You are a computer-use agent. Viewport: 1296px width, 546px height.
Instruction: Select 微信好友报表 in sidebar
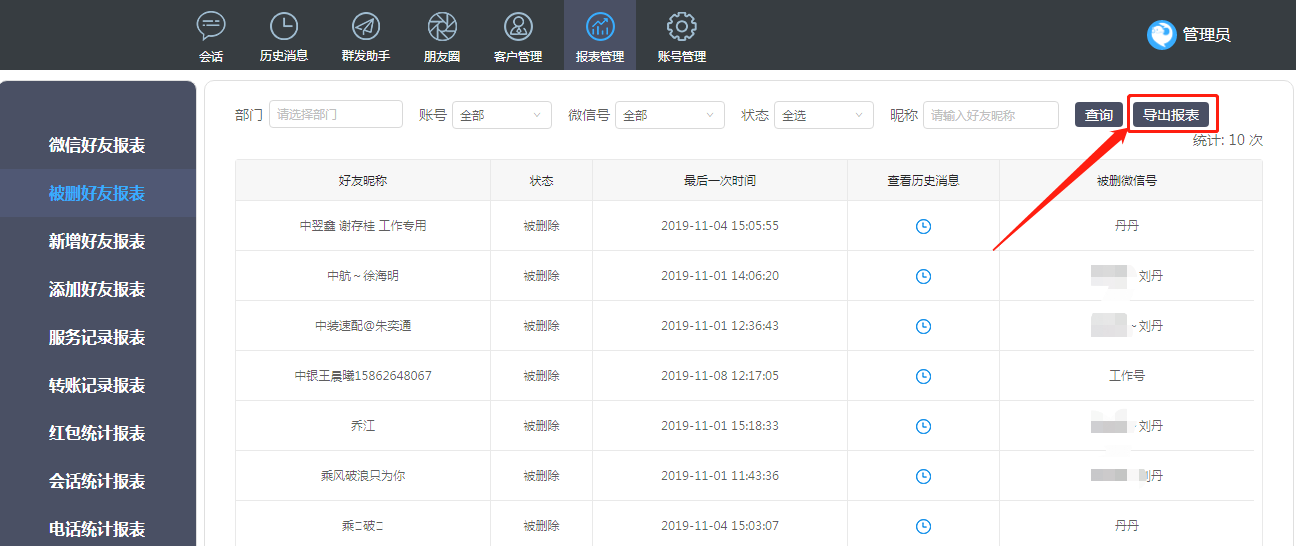(97, 145)
